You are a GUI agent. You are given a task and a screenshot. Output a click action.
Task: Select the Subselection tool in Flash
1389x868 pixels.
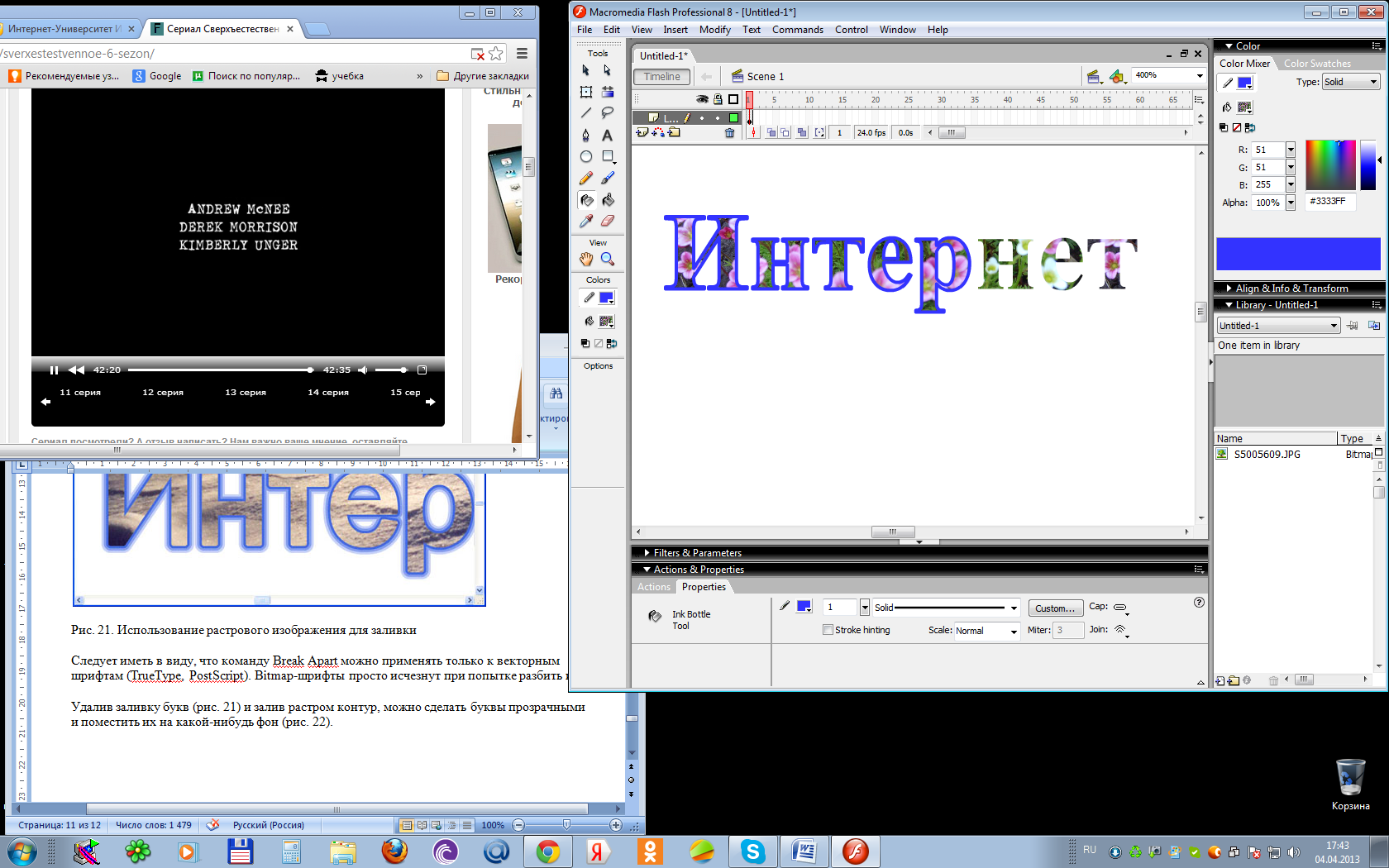[608, 70]
